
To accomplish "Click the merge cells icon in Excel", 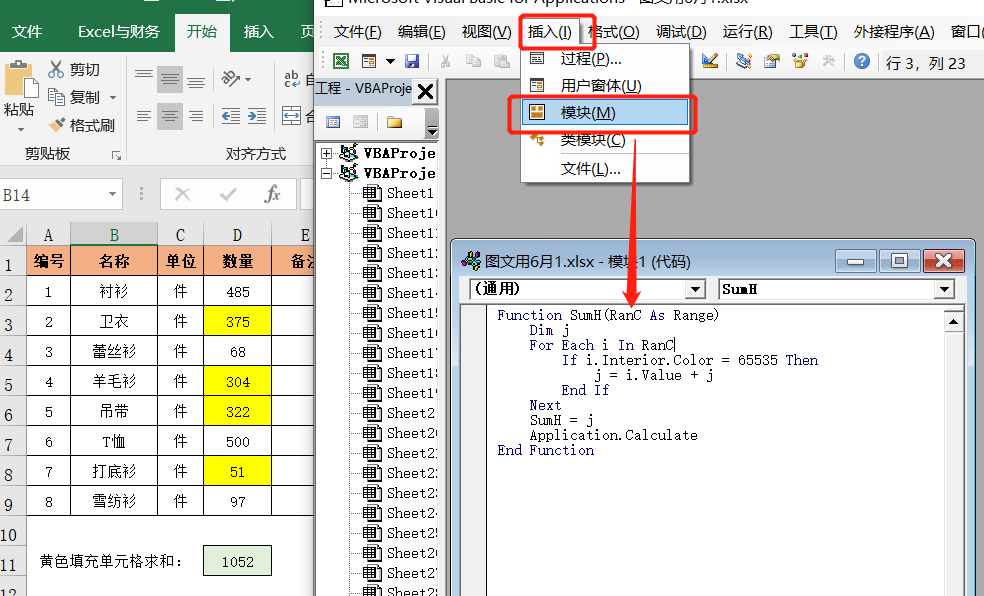I will (x=292, y=116).
